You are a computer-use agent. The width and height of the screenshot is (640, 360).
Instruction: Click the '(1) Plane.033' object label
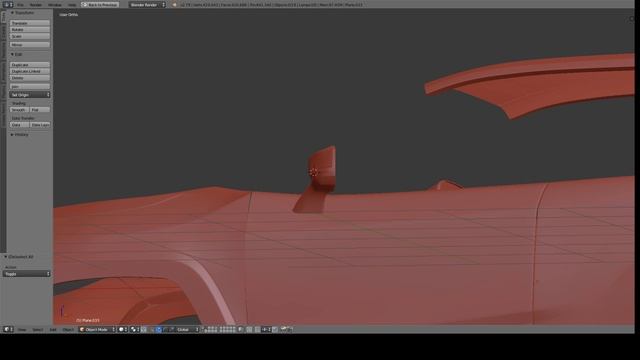coord(88,320)
